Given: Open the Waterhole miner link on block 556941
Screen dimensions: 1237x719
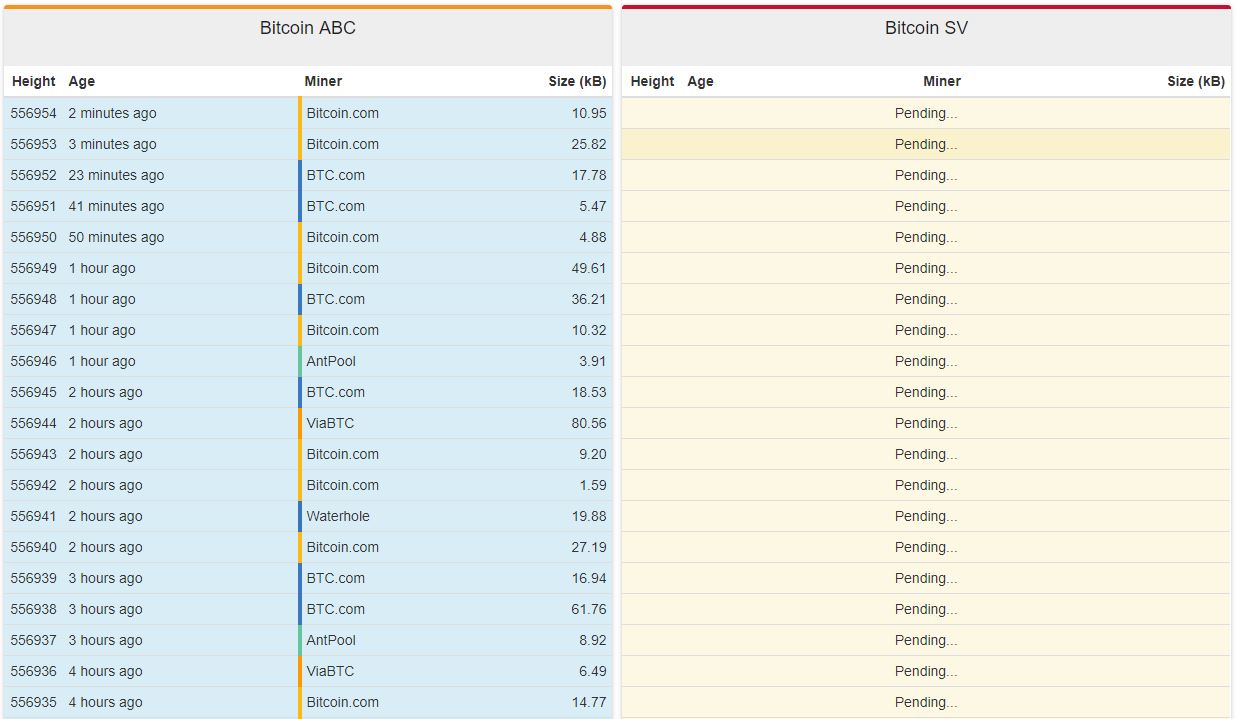Looking at the screenshot, I should (342, 516).
